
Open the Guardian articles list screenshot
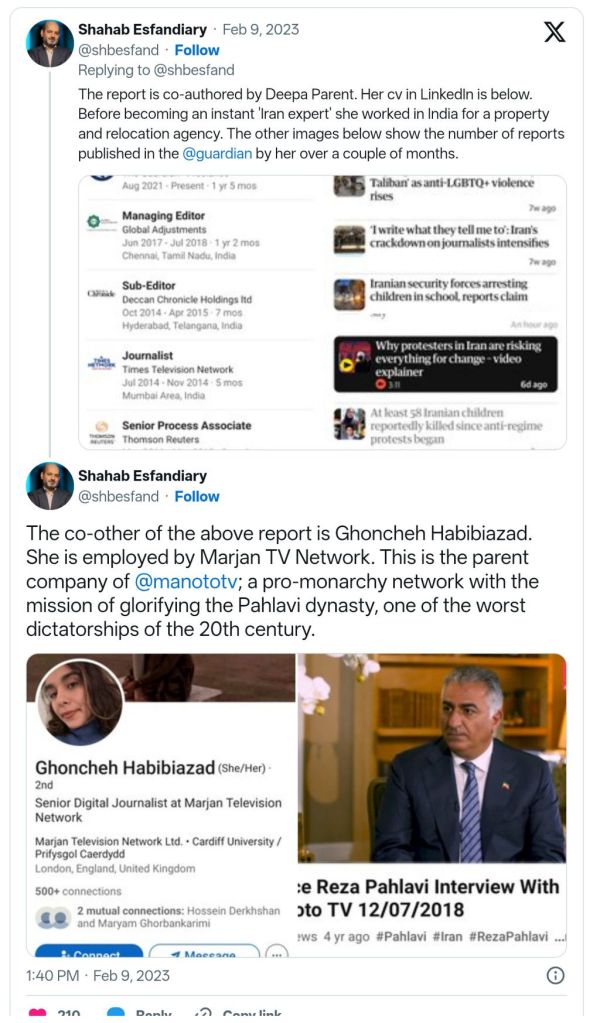(447, 312)
